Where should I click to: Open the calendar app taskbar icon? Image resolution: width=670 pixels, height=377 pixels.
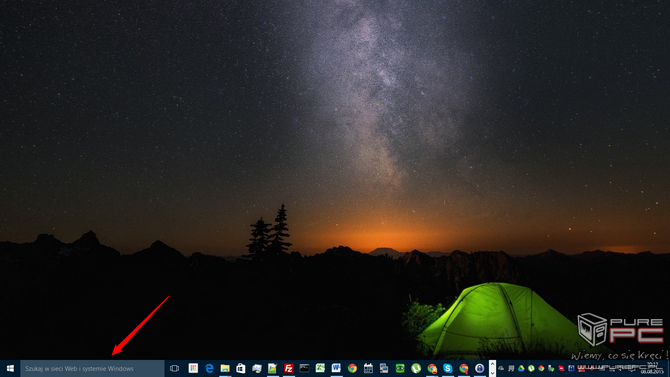pyautogui.click(x=368, y=368)
